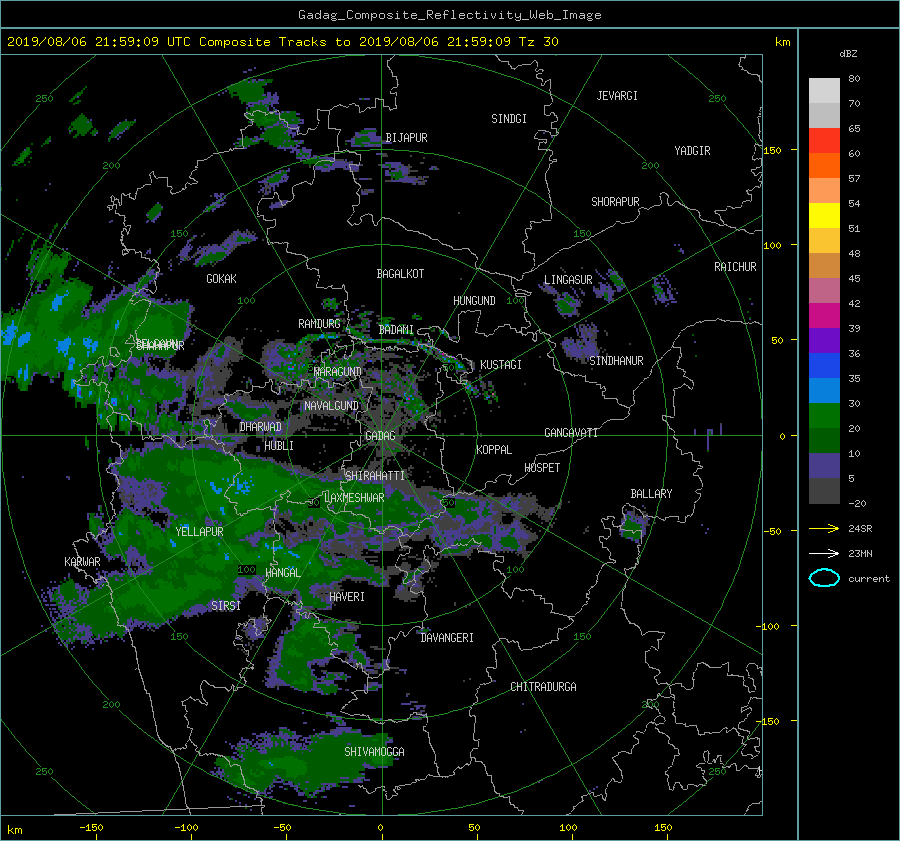Select the dark gray -20 to 5 dBZ band

824,491
